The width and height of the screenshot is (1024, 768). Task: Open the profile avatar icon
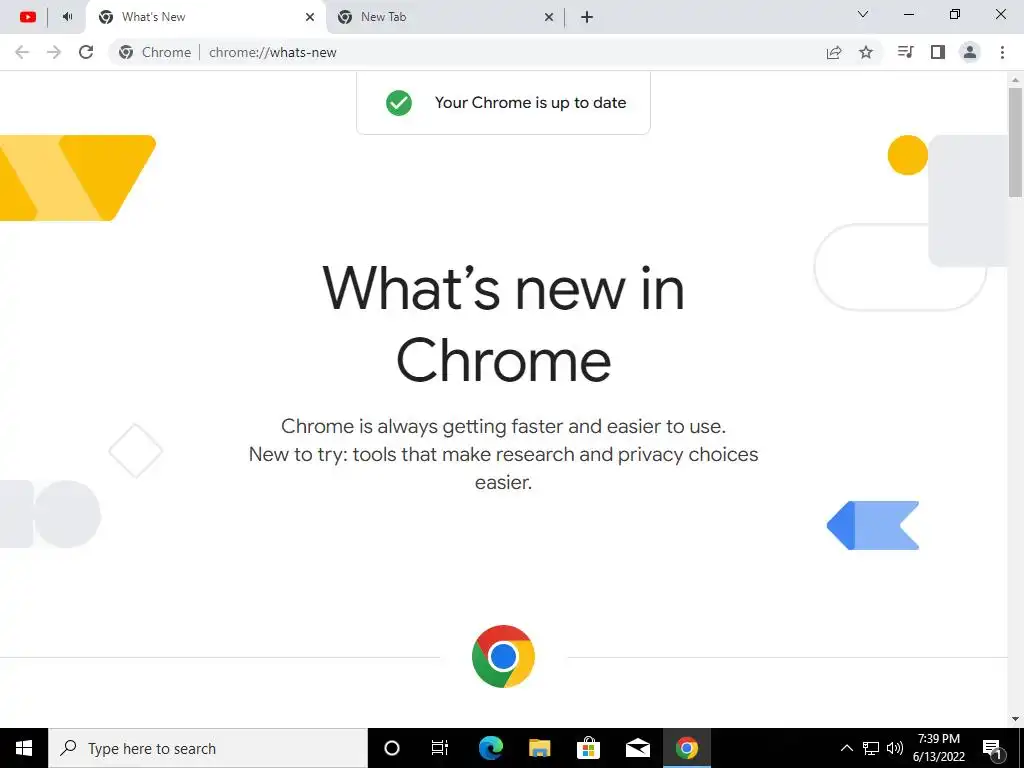point(970,52)
